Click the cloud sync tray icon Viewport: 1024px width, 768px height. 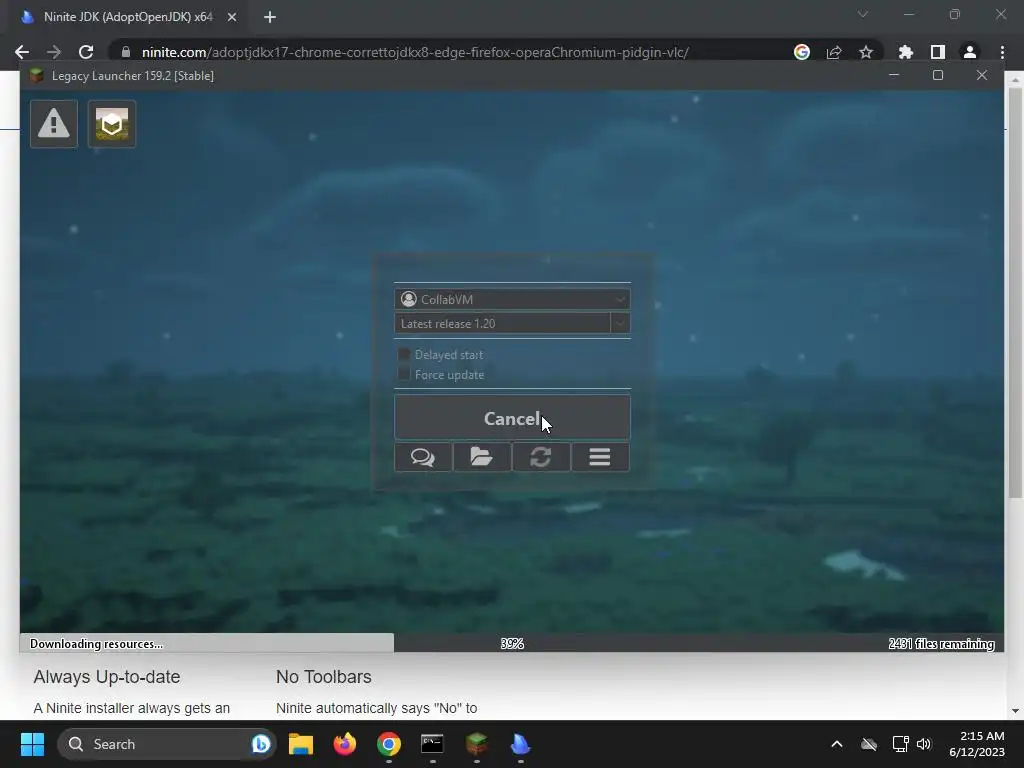tap(869, 744)
